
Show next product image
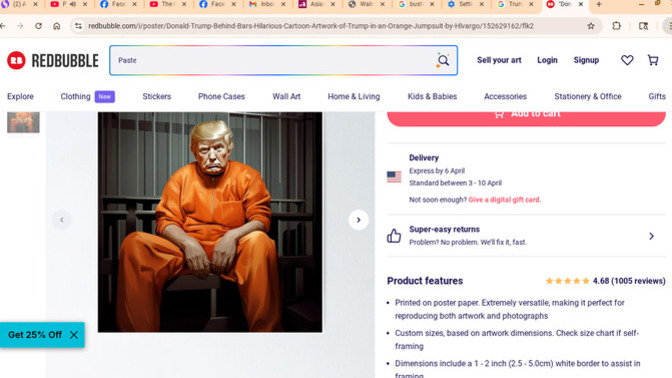click(359, 220)
